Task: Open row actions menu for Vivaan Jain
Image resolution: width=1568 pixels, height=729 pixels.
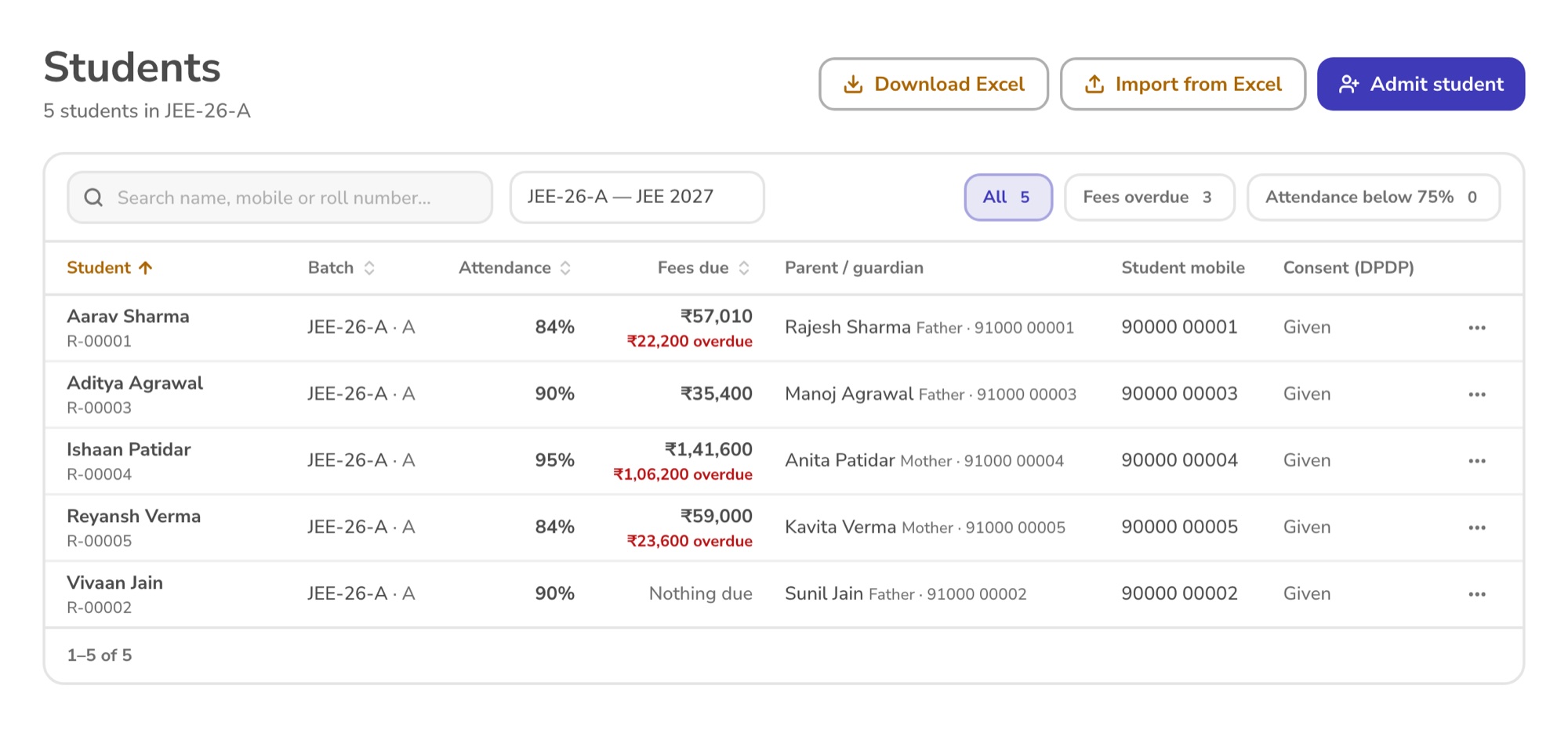Action: [1477, 594]
